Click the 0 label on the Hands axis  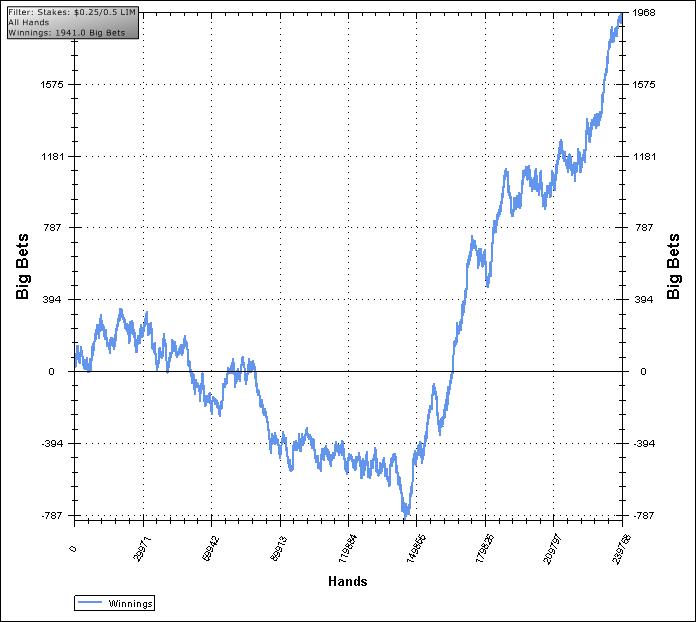click(x=73, y=549)
